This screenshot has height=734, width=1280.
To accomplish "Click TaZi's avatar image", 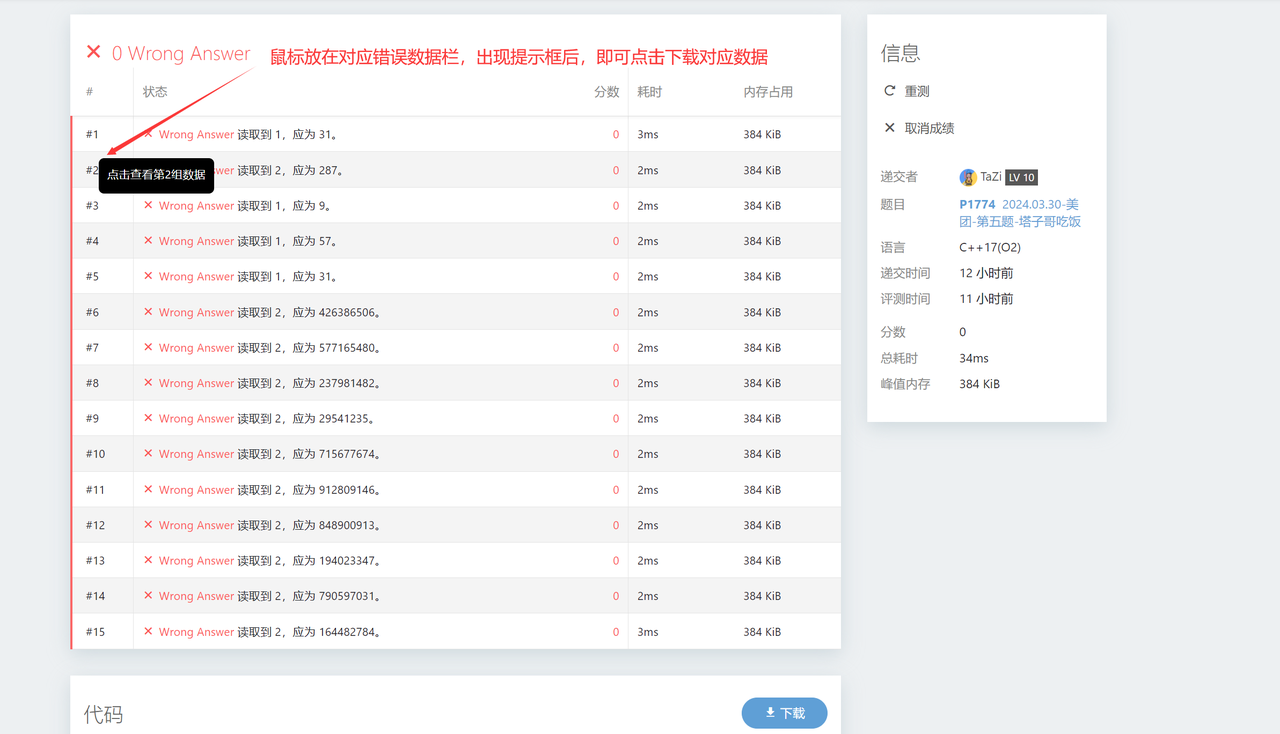I will pyautogui.click(x=968, y=177).
